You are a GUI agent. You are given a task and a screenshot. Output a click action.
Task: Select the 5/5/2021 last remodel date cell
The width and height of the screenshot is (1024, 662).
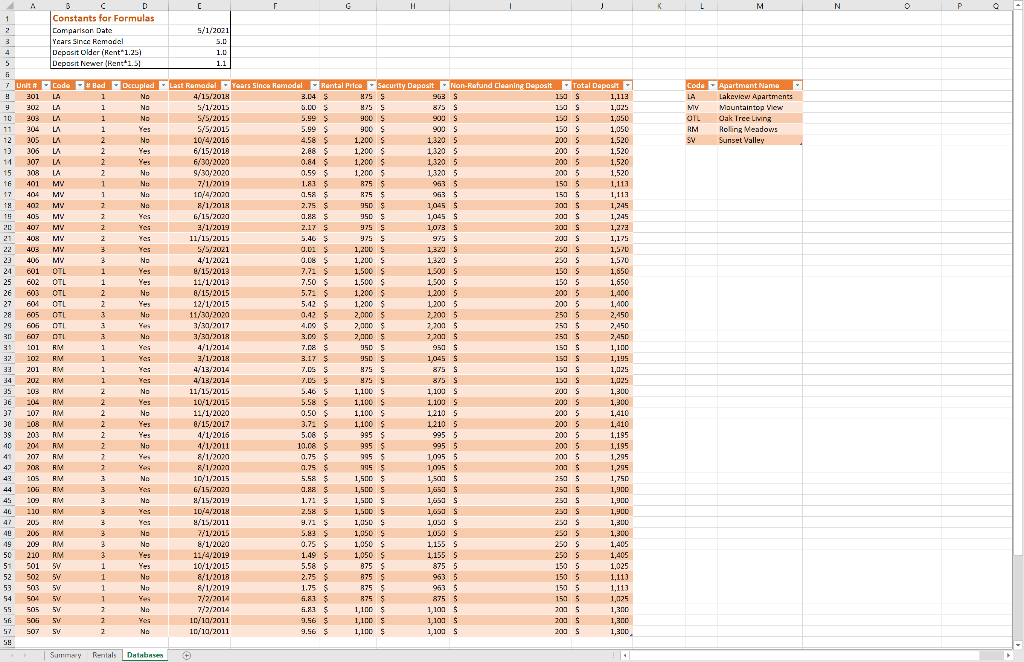(x=199, y=249)
